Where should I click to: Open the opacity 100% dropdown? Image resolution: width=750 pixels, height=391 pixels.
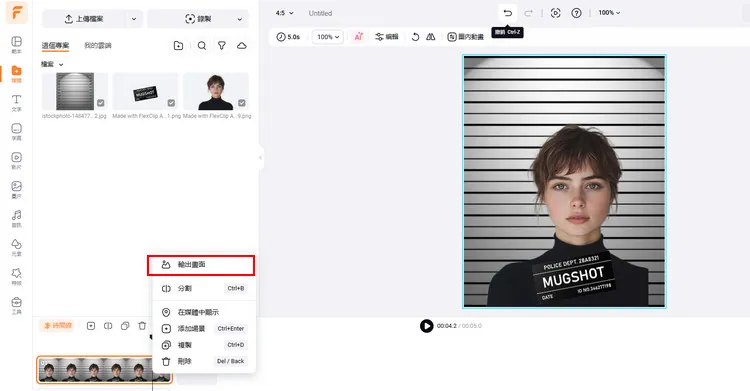328,37
